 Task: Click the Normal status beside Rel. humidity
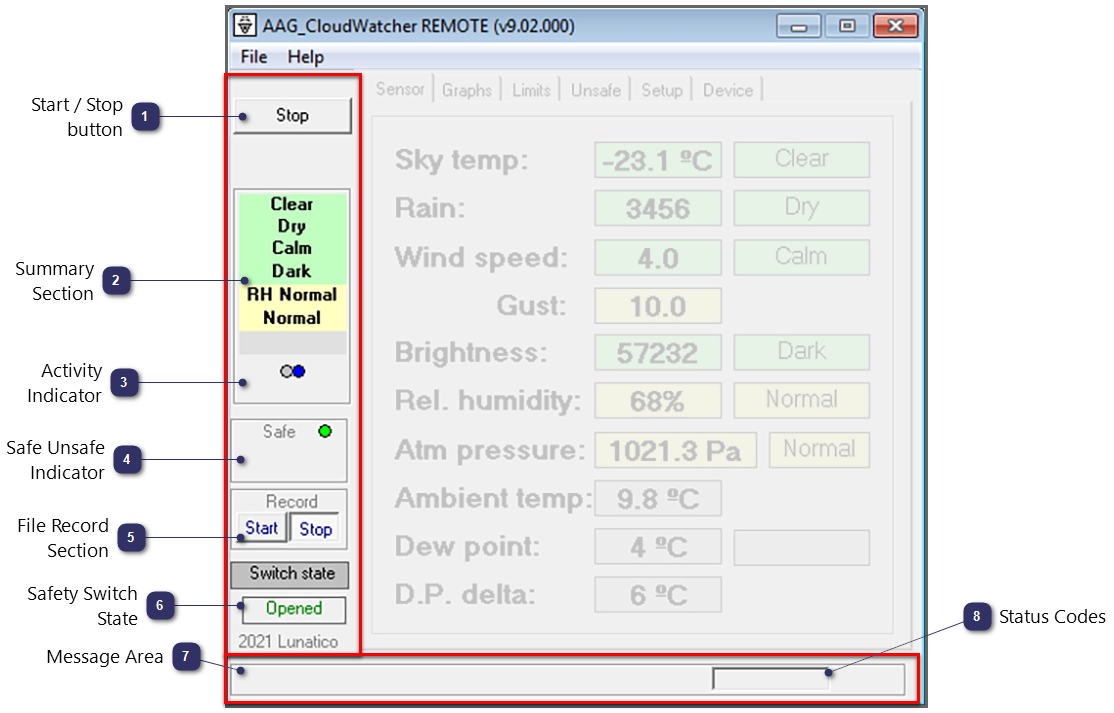pos(801,400)
